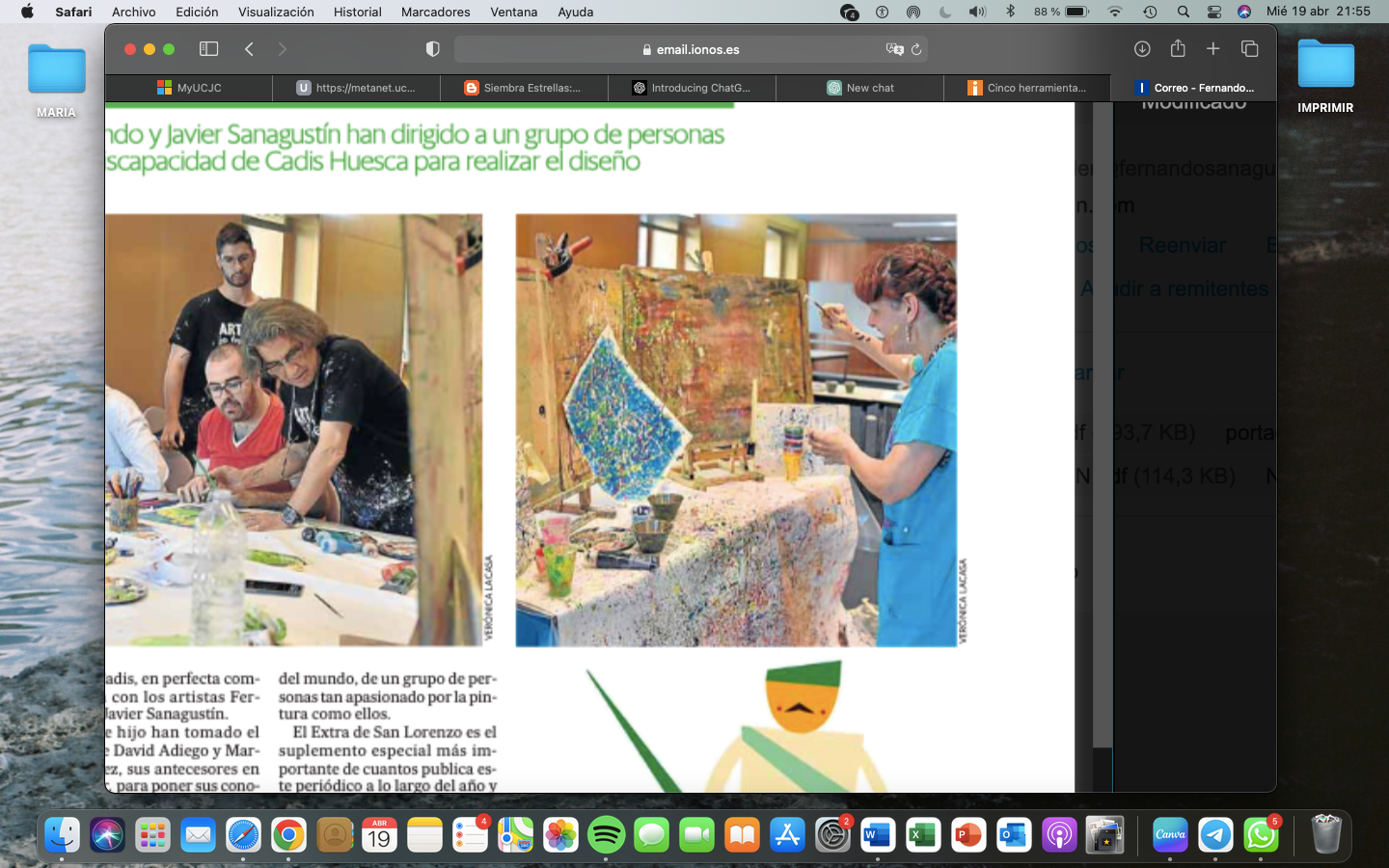This screenshot has width=1389, height=868.
Task: Open the Archivo menu
Action: pyautogui.click(x=134, y=12)
